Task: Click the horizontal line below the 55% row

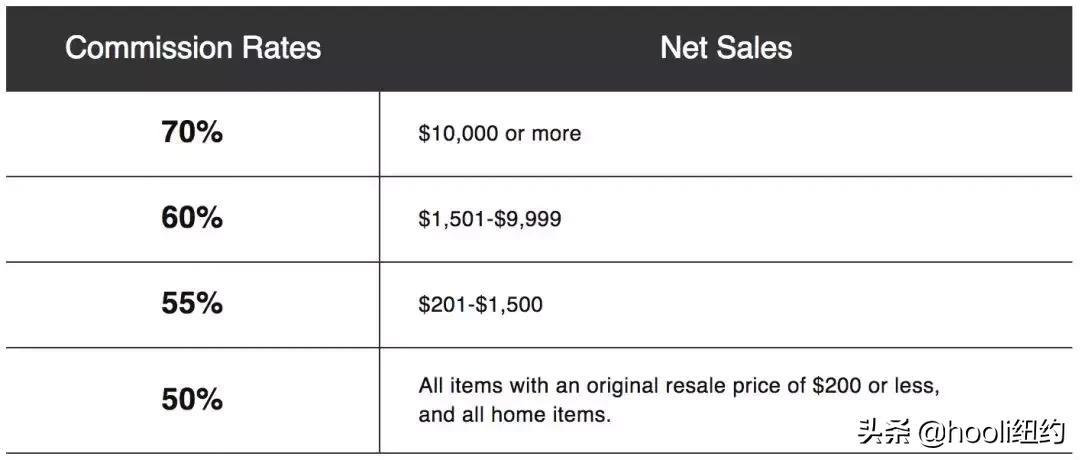Action: 540,348
